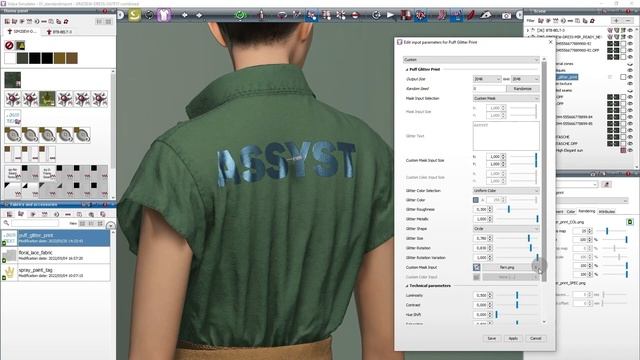The image size is (640, 360).
Task: Click the Custom Mask Input Size width field
Action: [x=496, y=157]
